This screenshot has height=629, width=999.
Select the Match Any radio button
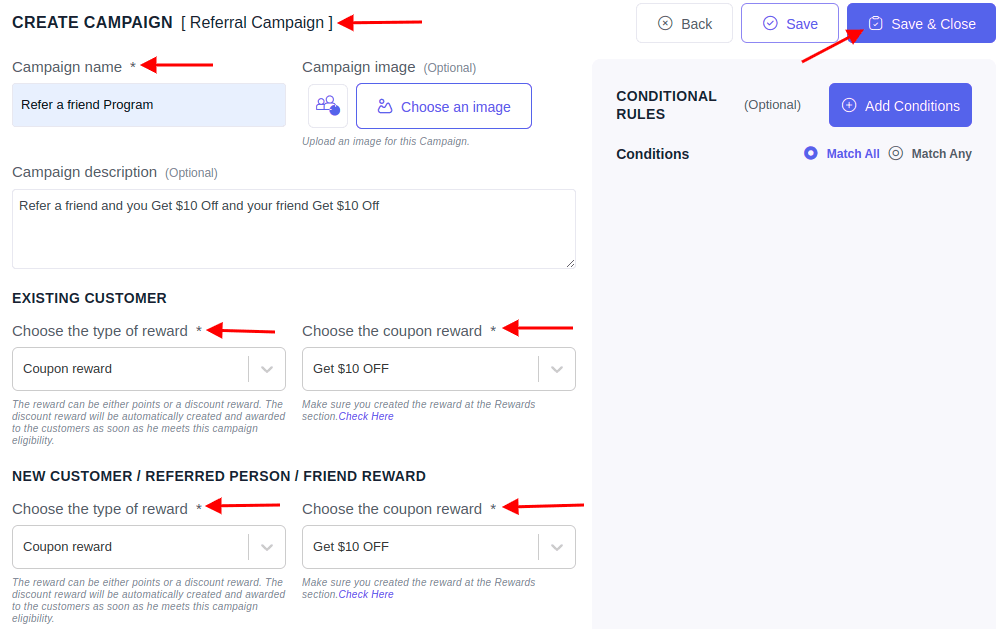pos(896,153)
